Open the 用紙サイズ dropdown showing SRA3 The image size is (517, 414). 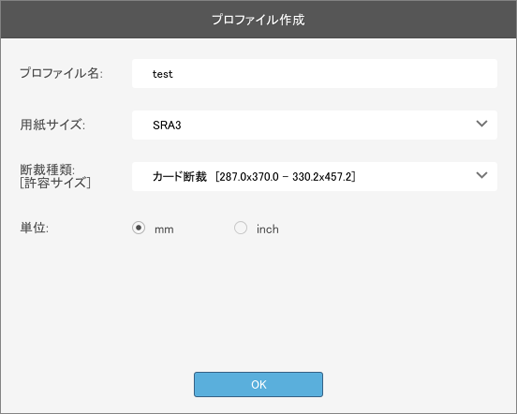pos(314,125)
